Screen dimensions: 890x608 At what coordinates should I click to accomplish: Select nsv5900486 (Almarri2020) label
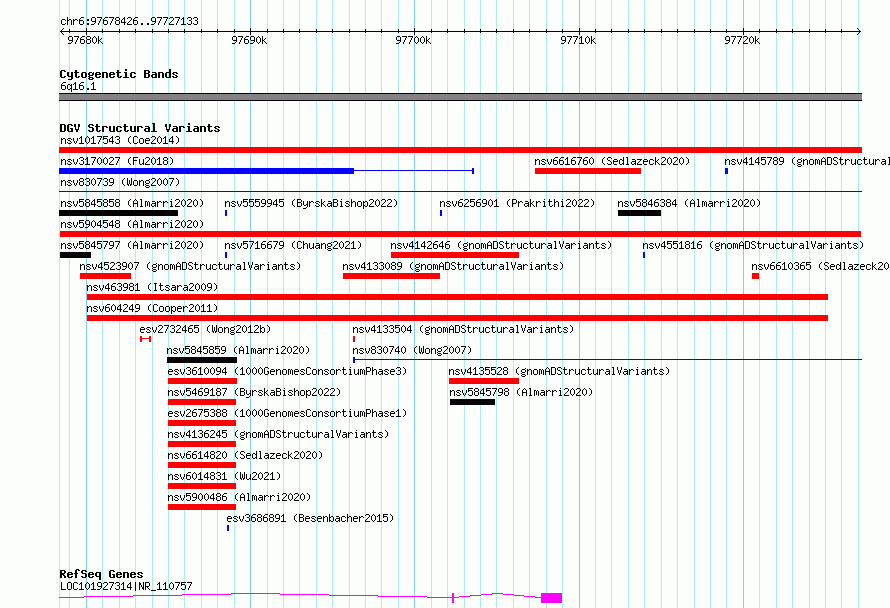[239, 497]
